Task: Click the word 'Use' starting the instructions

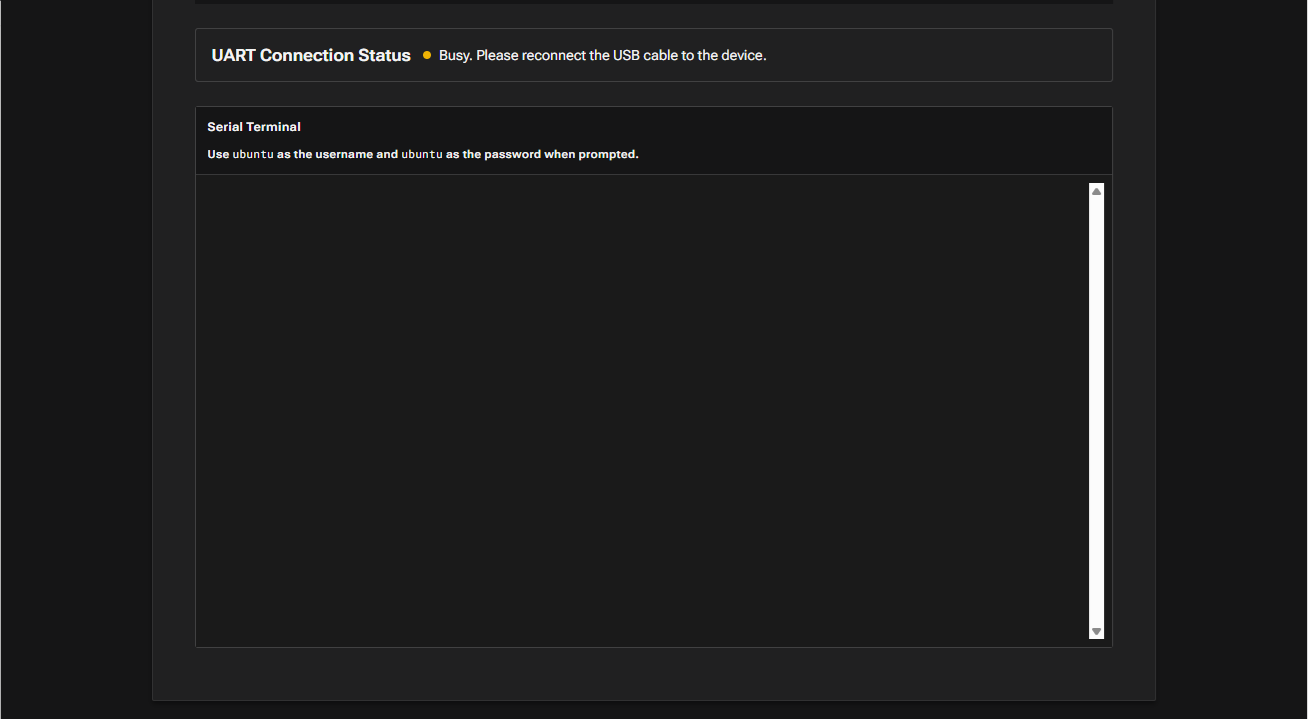Action: [218, 155]
